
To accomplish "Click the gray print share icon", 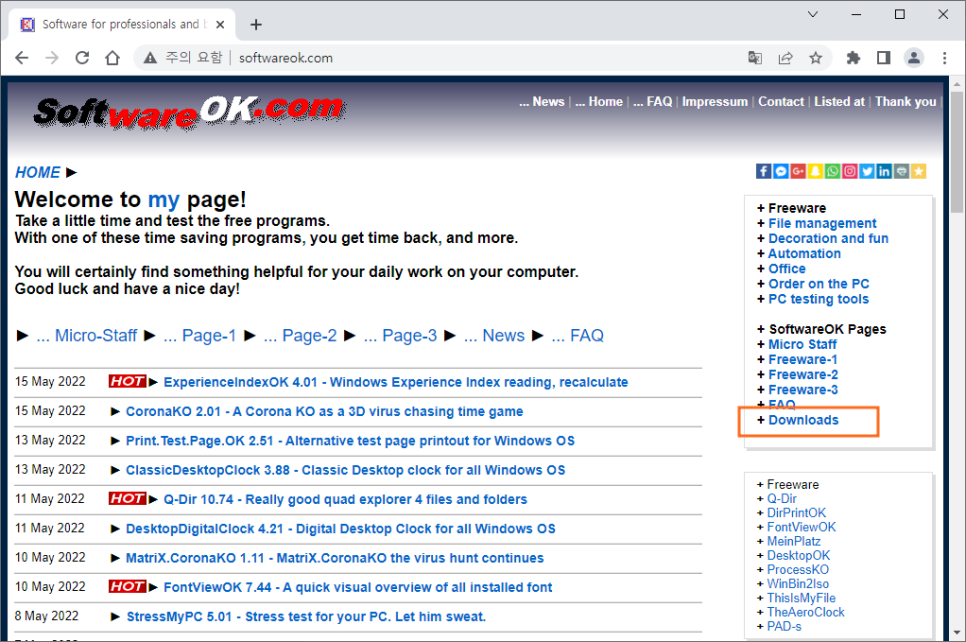I will point(901,171).
